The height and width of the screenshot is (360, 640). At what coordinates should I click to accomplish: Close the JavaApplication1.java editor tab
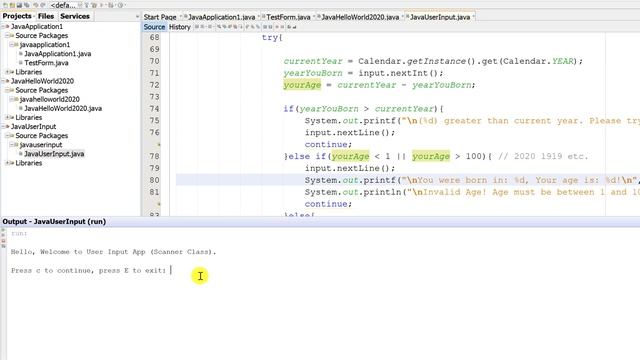point(259,17)
